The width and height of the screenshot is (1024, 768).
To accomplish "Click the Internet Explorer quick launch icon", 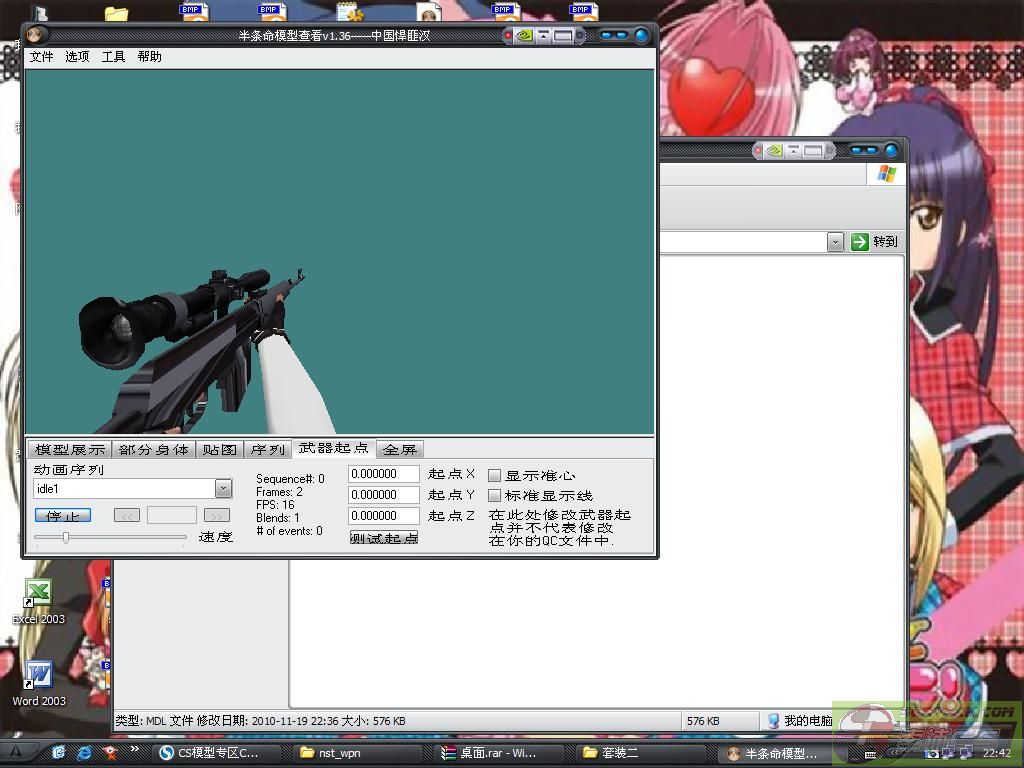I will 85,751.
